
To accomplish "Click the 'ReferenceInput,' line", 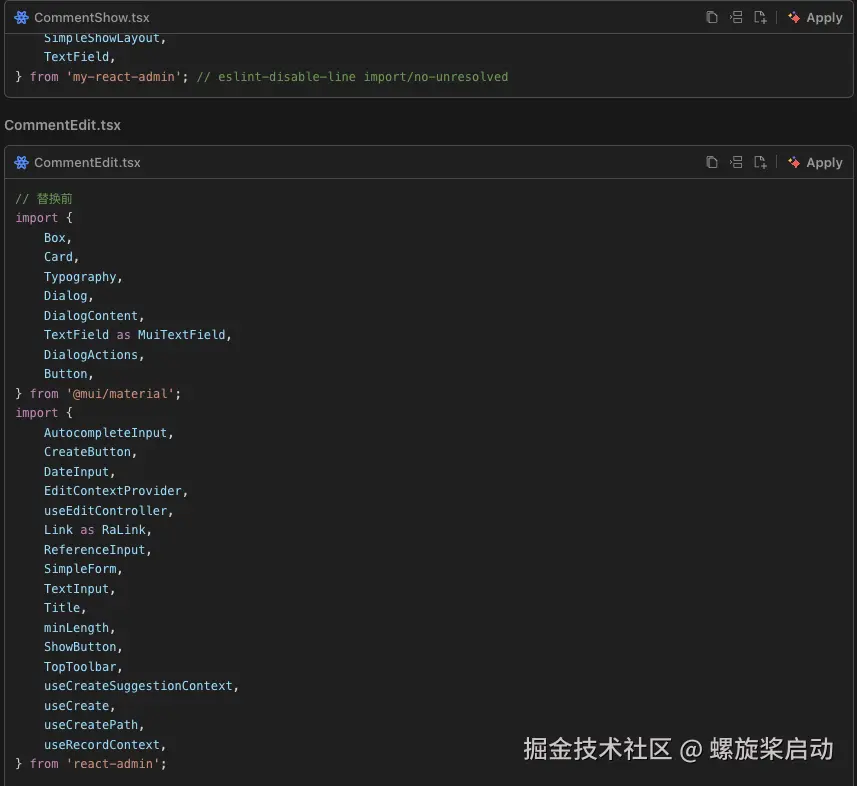I will pos(97,550).
